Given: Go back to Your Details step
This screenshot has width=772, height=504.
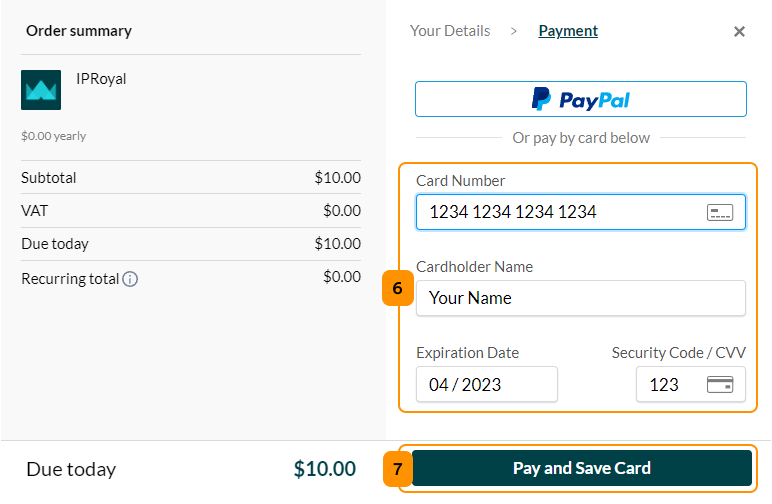Looking at the screenshot, I should 450,31.
